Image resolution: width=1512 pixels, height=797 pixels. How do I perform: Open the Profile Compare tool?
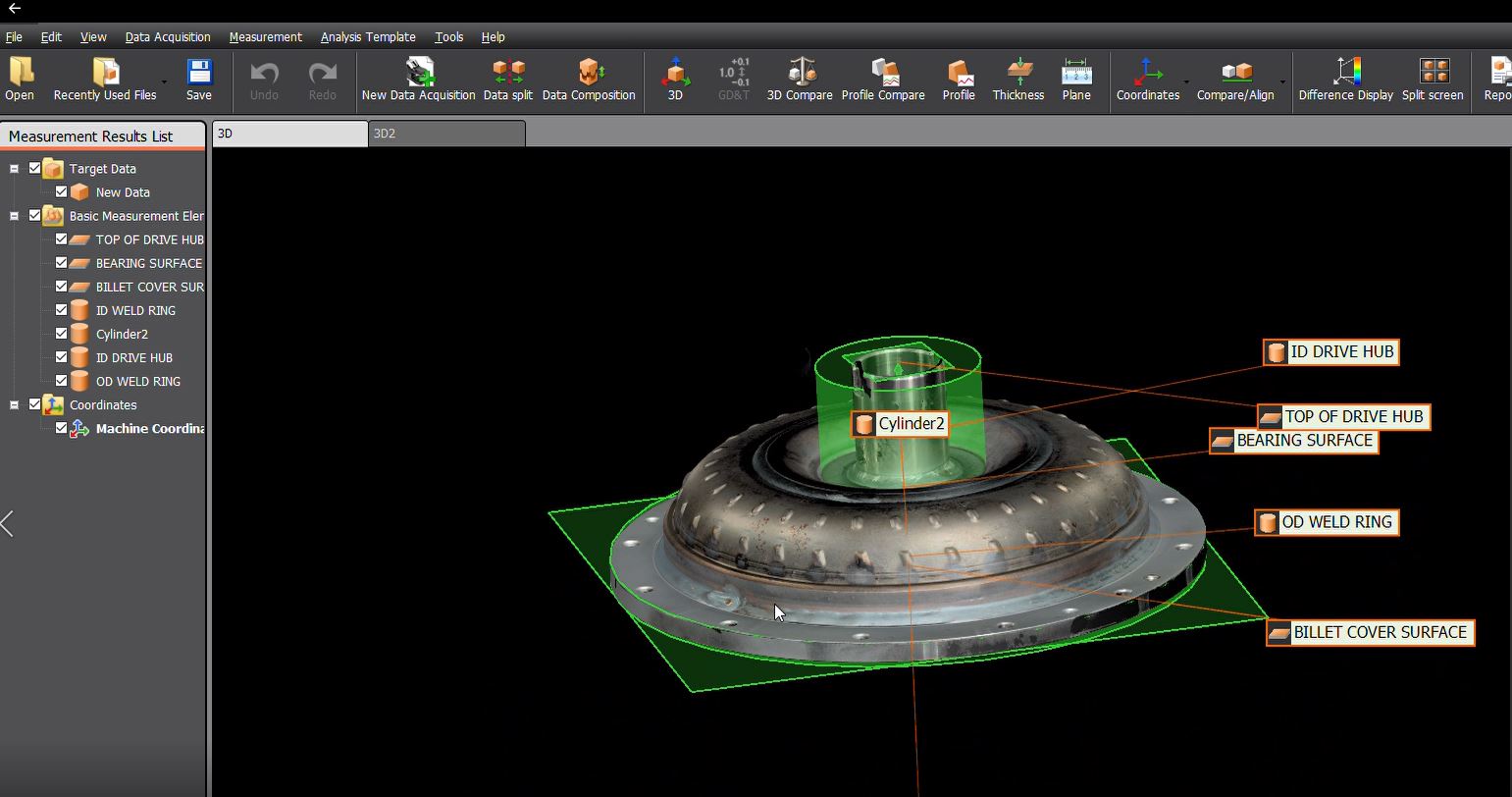[x=883, y=79]
